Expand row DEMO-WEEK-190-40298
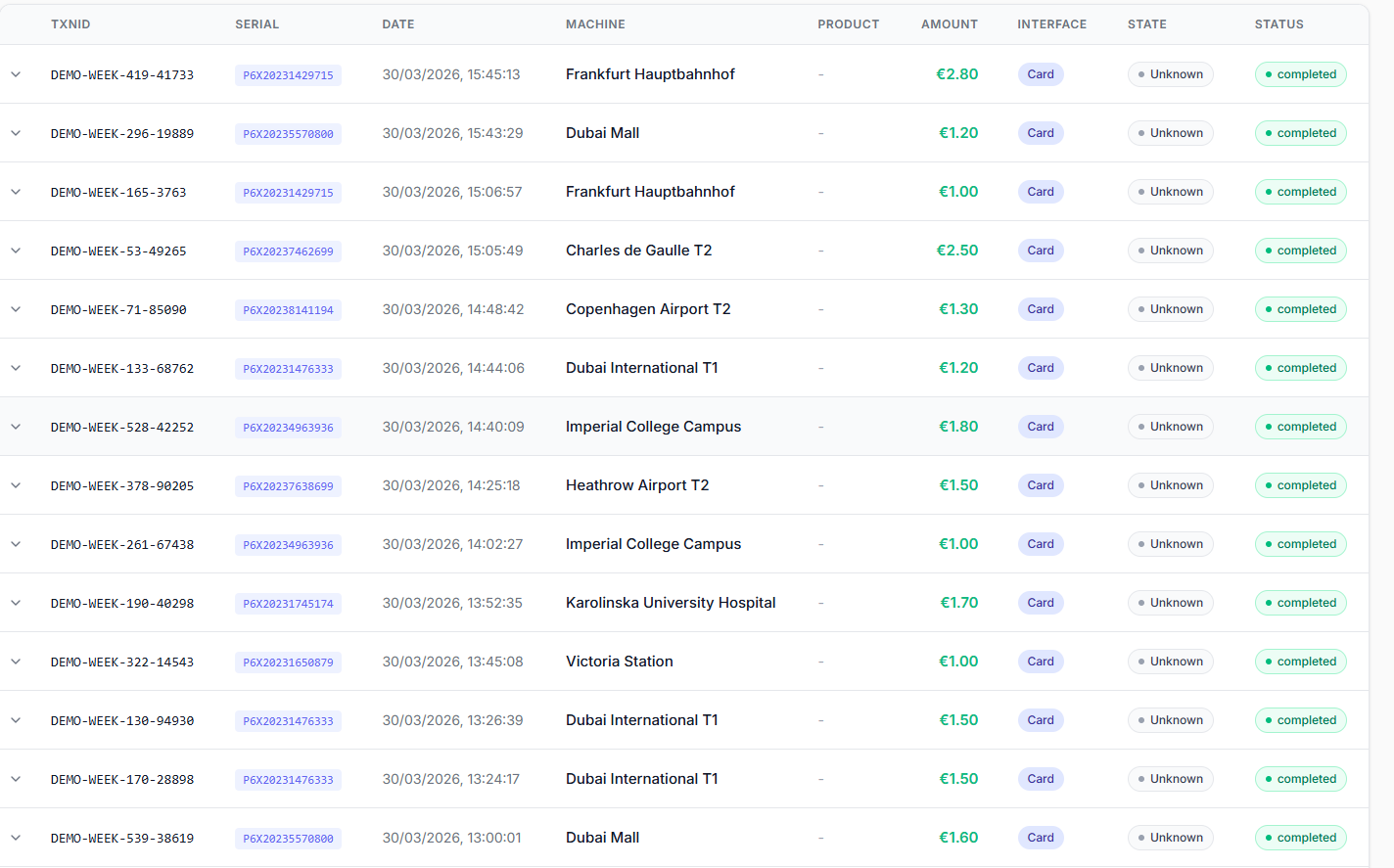The width and height of the screenshot is (1394, 868). [x=16, y=603]
